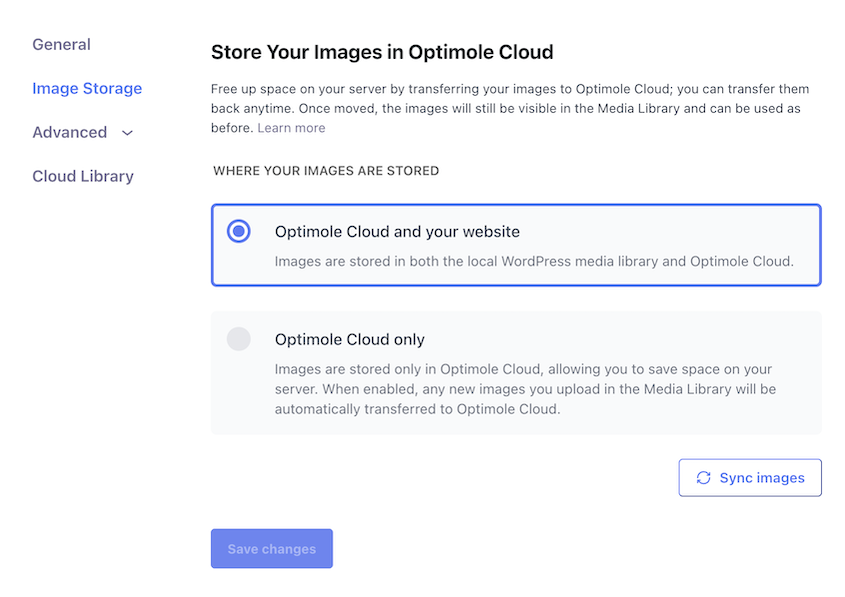Image resolution: width=845 pixels, height=597 pixels.
Task: Expand the Advanced chevron arrow
Action: [127, 133]
